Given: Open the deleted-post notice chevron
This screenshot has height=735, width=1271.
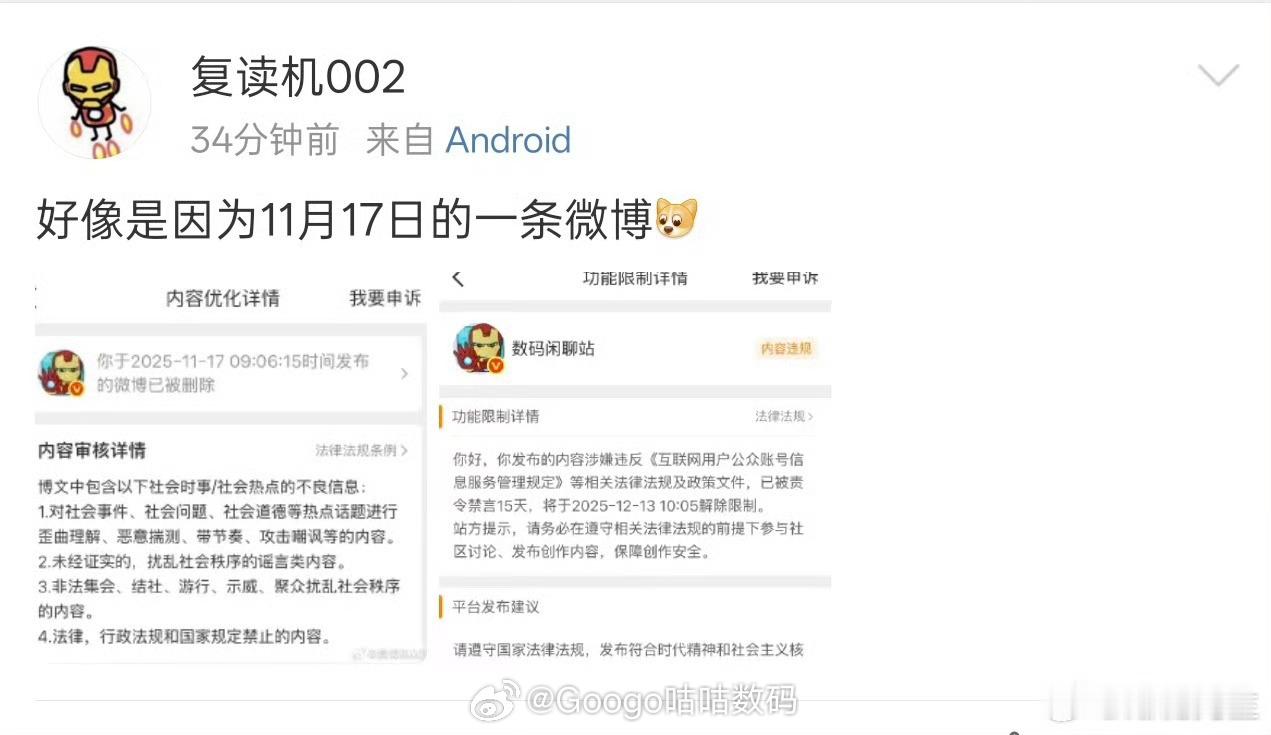Looking at the screenshot, I should pos(404,373).
